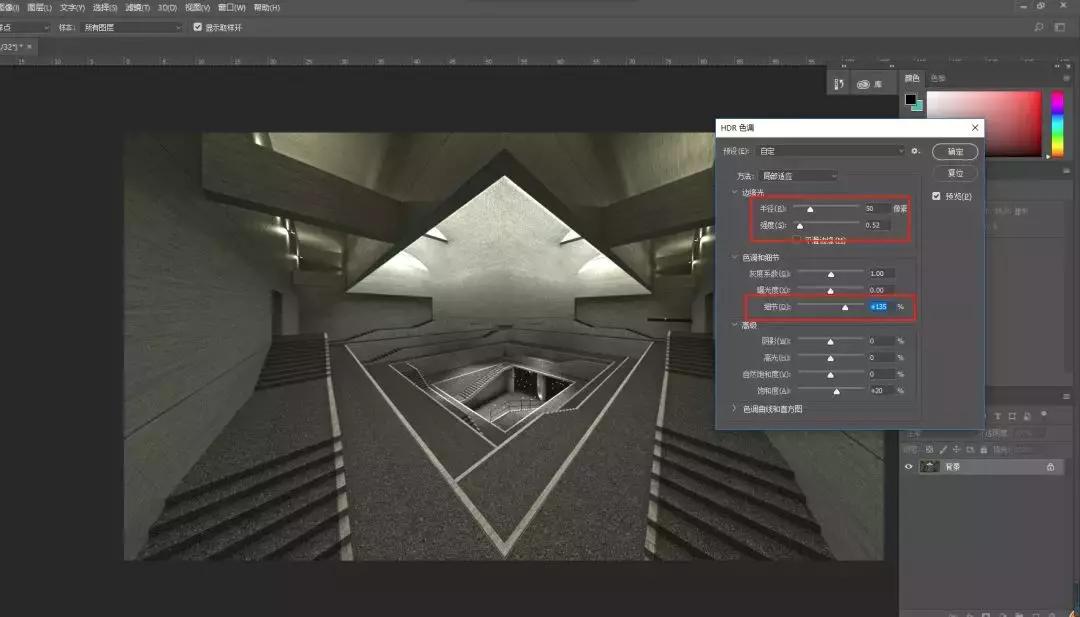Click the lock image pixels brush icon
1080x617 pixels.
coord(944,449)
